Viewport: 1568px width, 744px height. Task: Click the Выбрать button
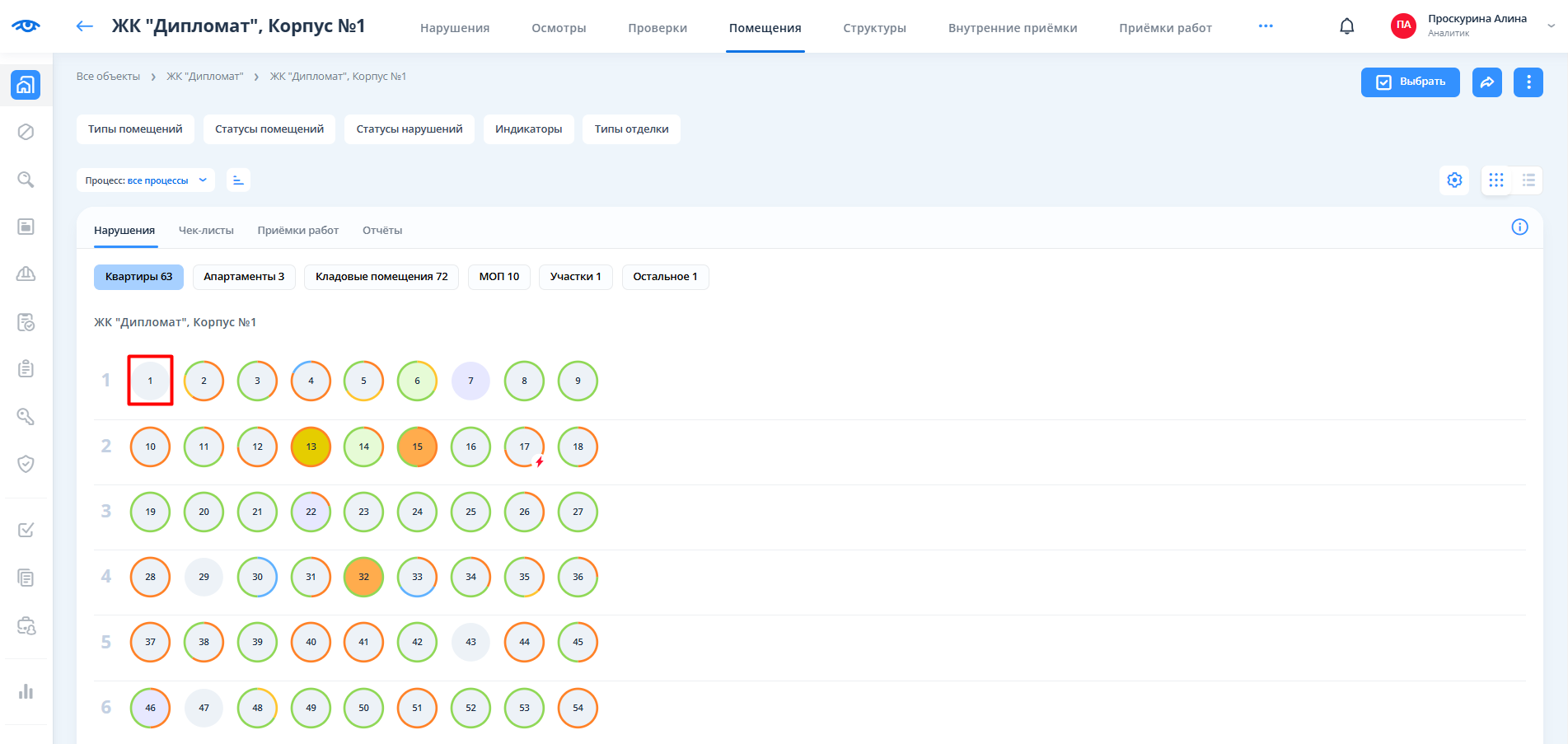[1410, 82]
